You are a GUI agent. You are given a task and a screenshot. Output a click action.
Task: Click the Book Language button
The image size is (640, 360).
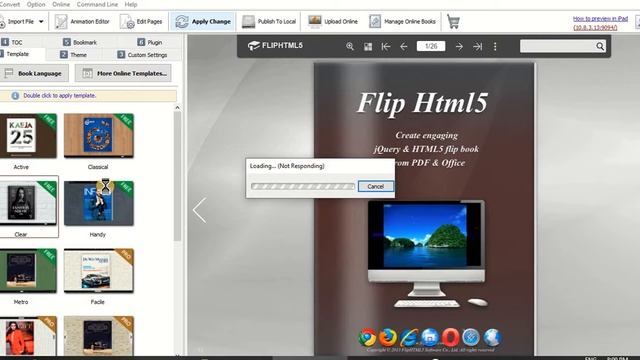pos(33,73)
